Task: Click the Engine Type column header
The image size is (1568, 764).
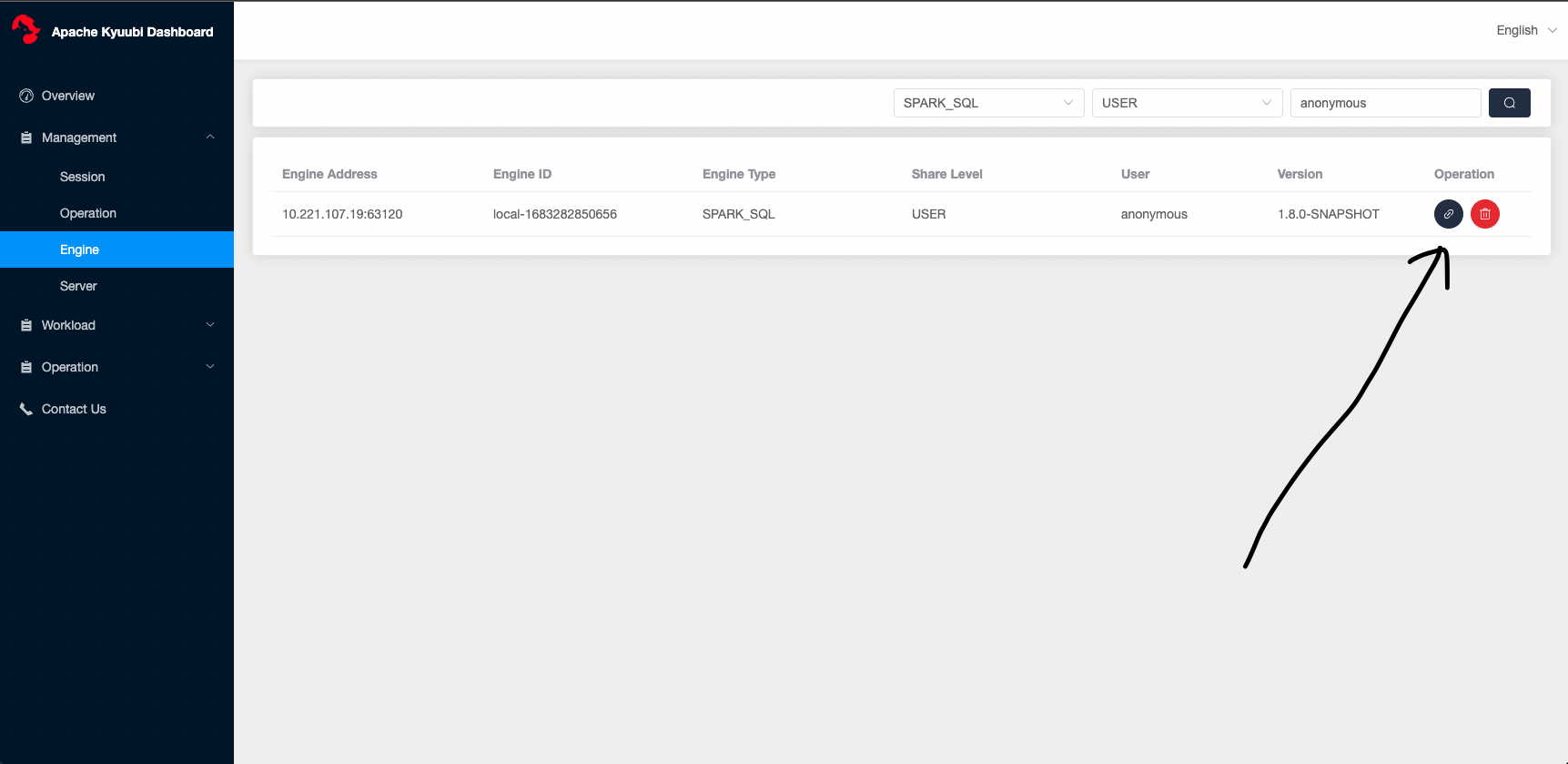Action: click(x=739, y=174)
